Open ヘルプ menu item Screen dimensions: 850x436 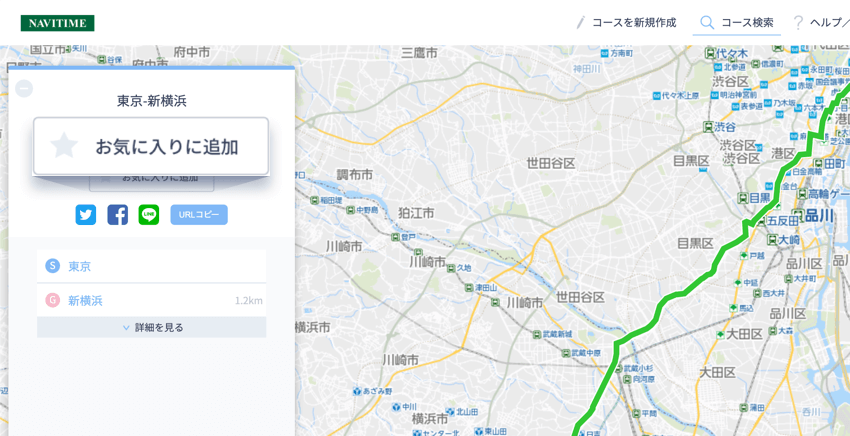pos(829,23)
